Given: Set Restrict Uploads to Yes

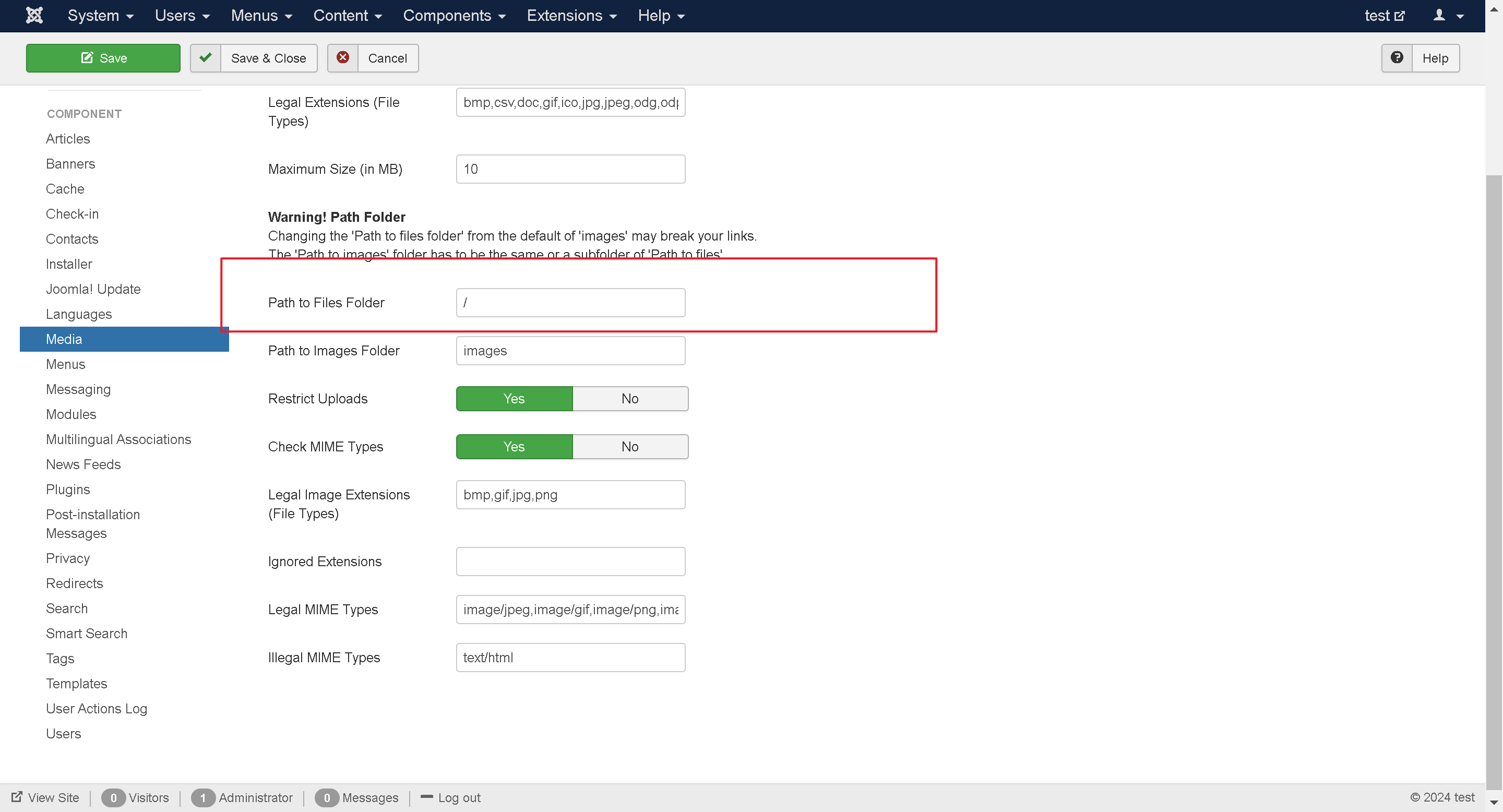Looking at the screenshot, I should (514, 398).
